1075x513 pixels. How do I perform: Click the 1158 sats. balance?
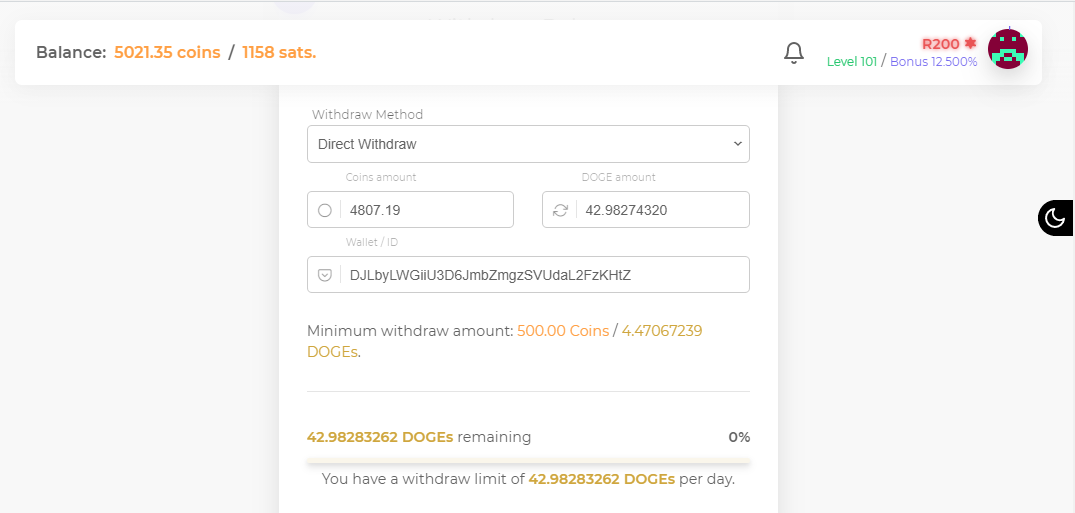pos(279,53)
